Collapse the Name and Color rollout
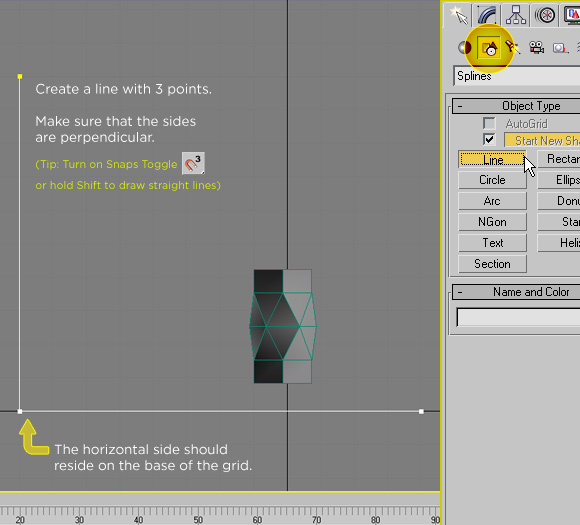Screen dimensions: 580x525 516,292
